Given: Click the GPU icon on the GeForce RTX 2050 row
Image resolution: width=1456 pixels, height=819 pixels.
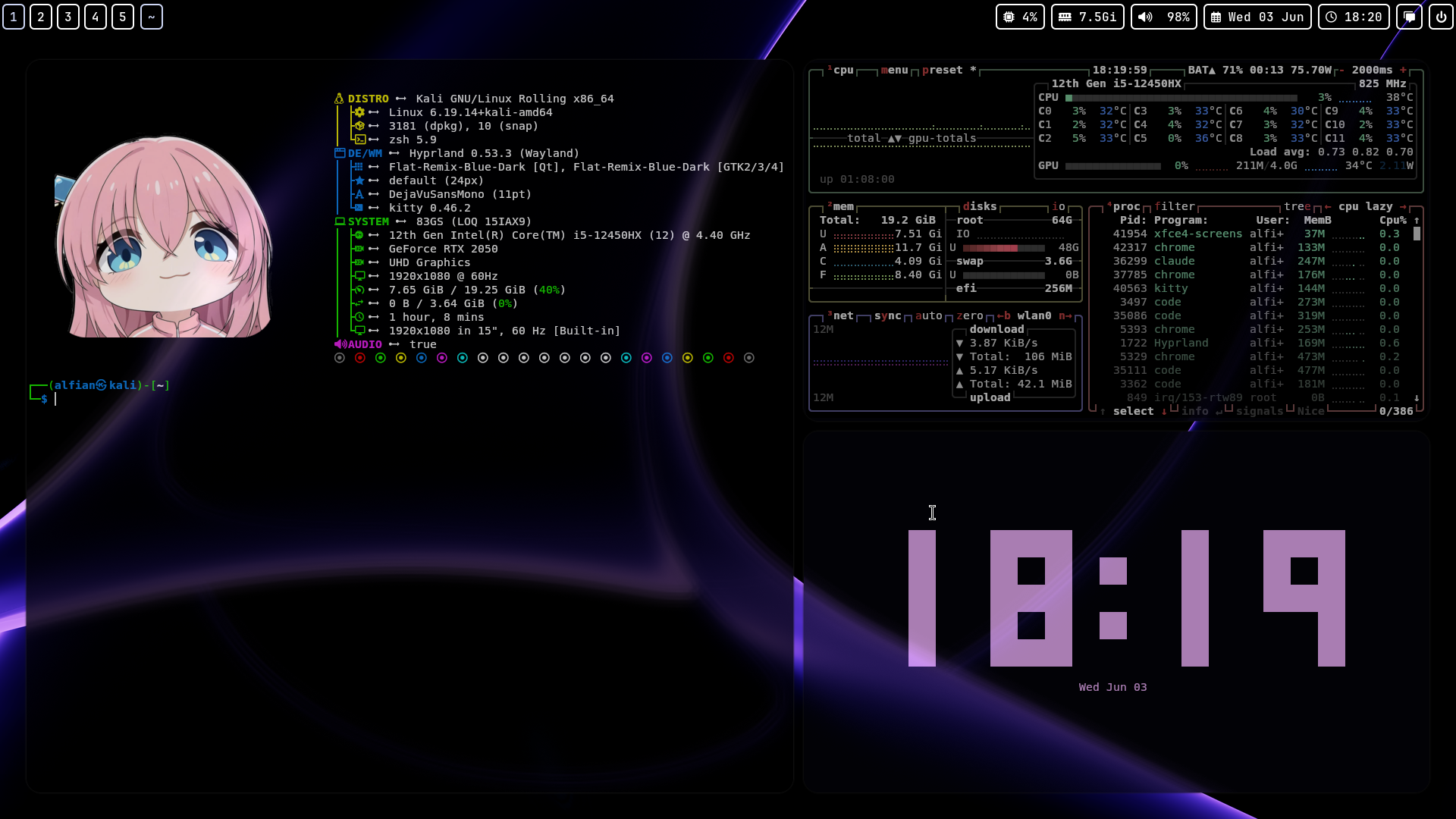Looking at the screenshot, I should [x=359, y=249].
